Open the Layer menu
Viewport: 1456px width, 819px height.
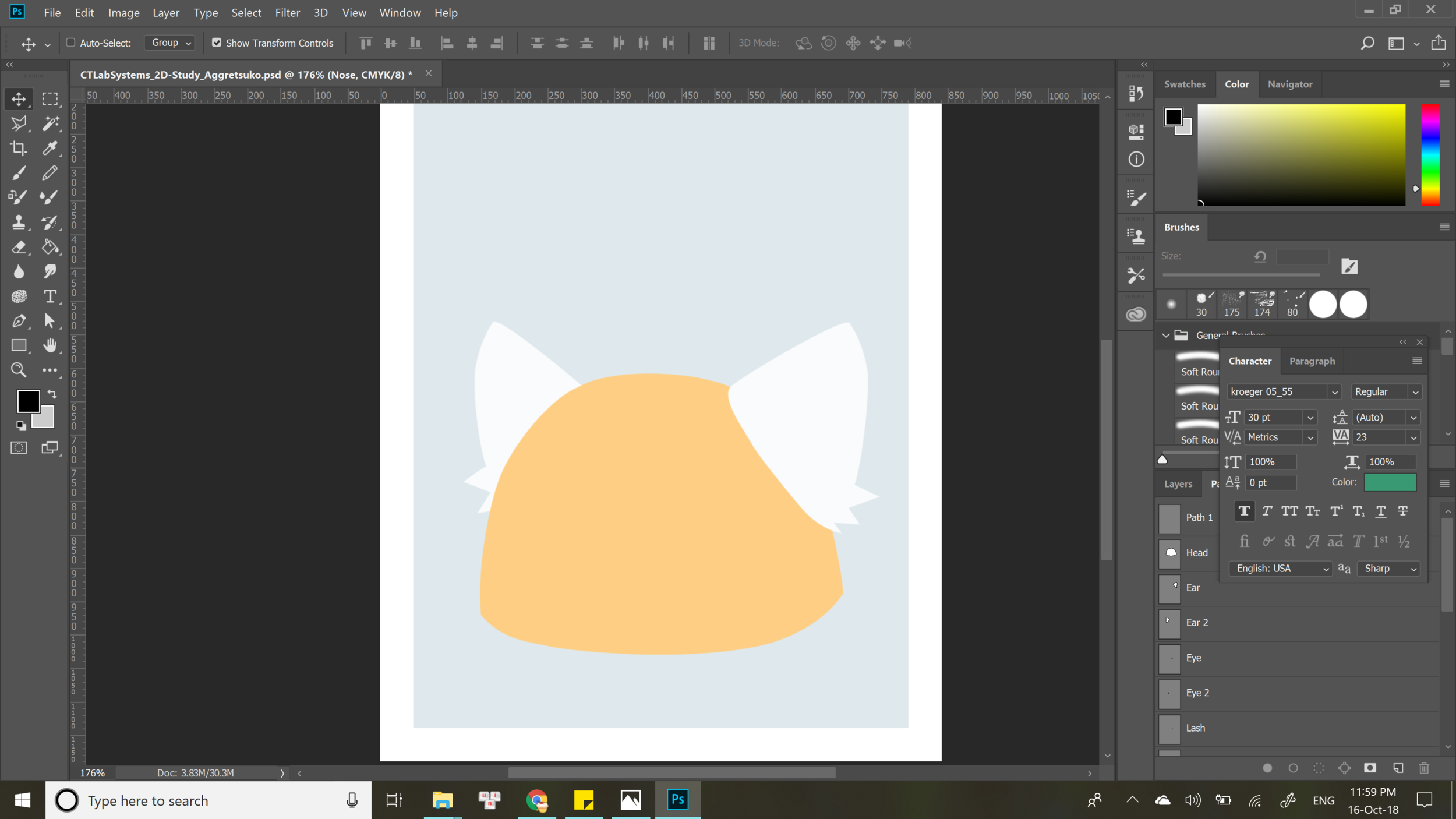[x=165, y=12]
